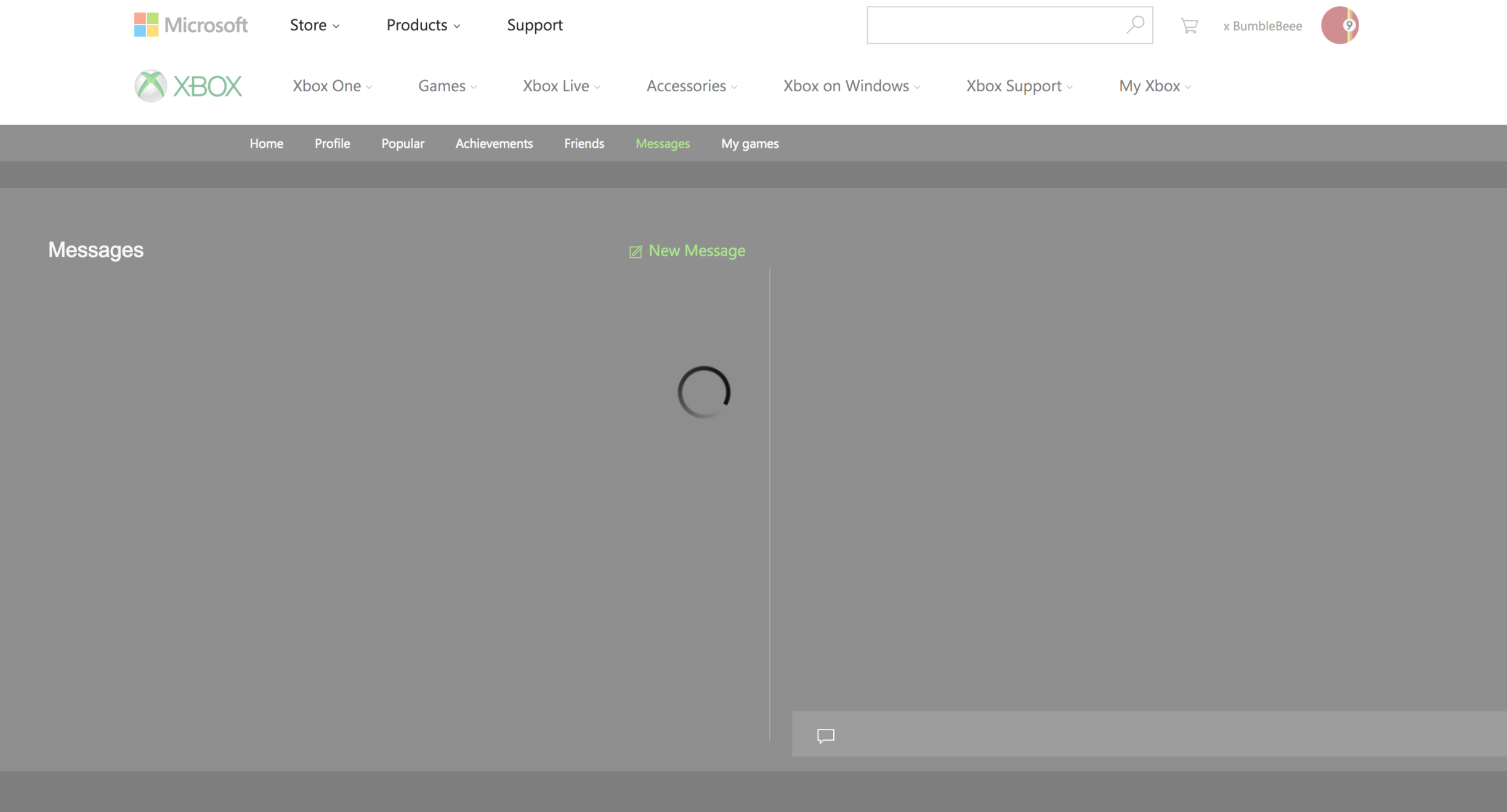Open the My games tab
The height and width of the screenshot is (812, 1507).
point(749,143)
